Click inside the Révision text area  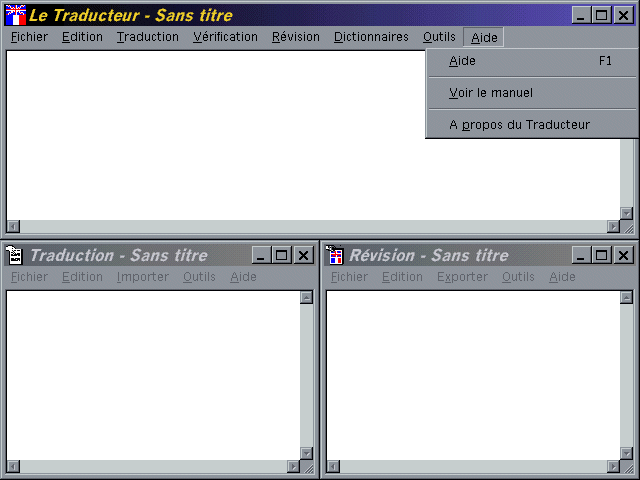[x=473, y=376]
